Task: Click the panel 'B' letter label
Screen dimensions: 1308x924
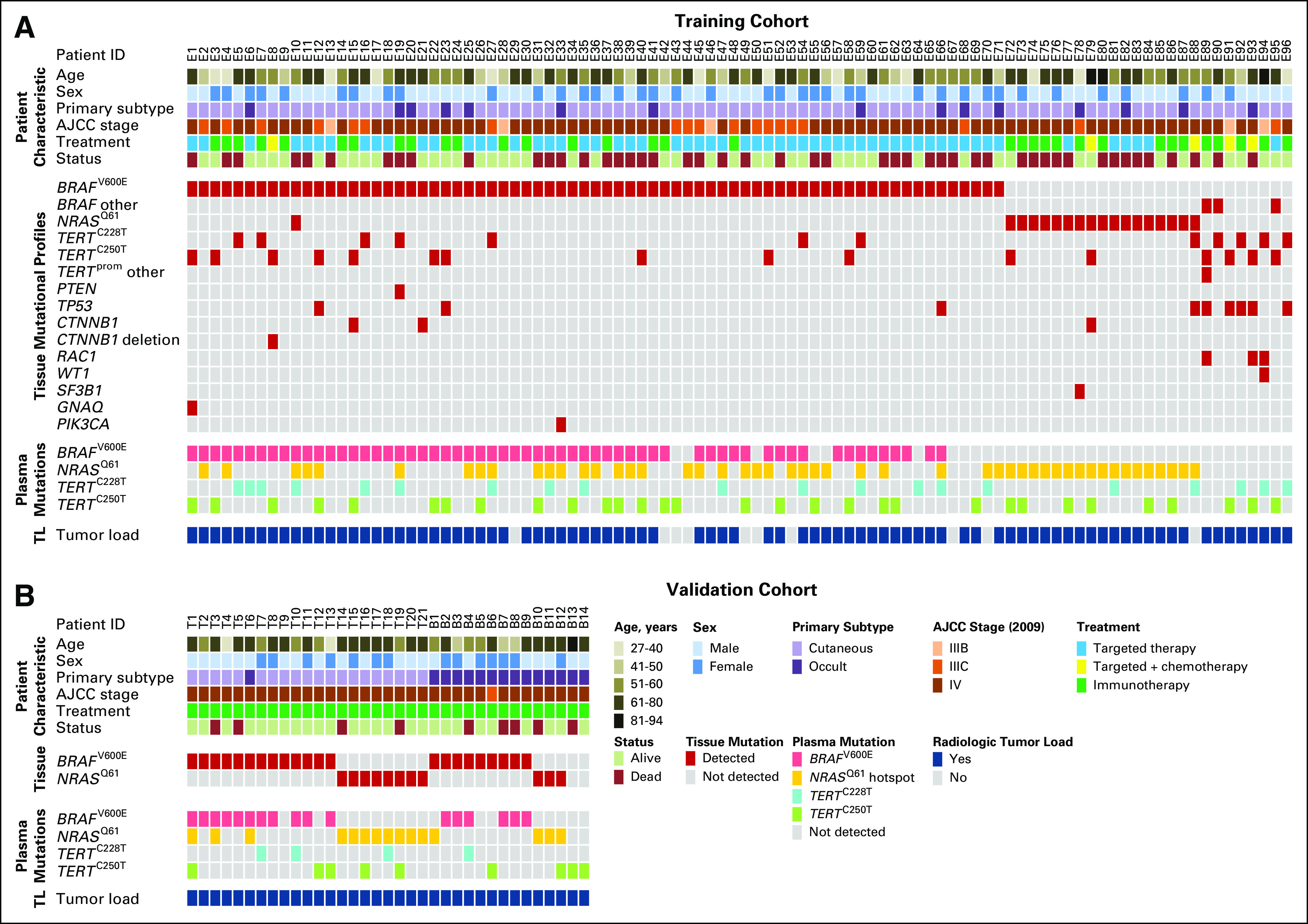Action: 25,596
